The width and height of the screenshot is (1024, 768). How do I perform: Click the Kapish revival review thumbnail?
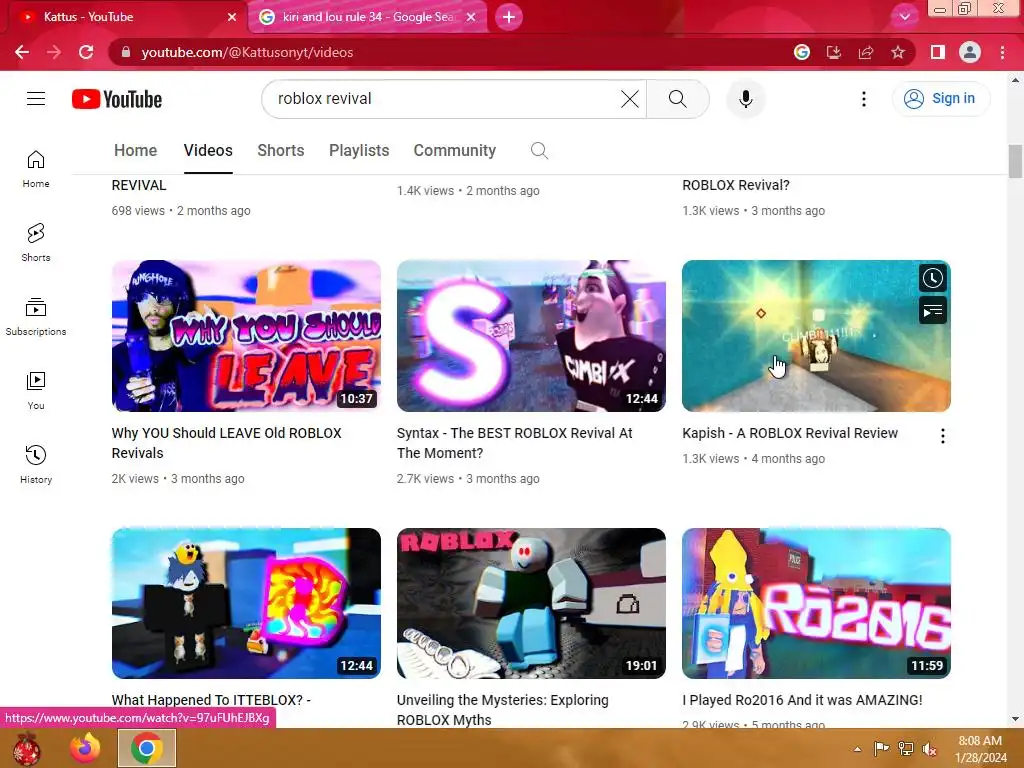(x=816, y=336)
